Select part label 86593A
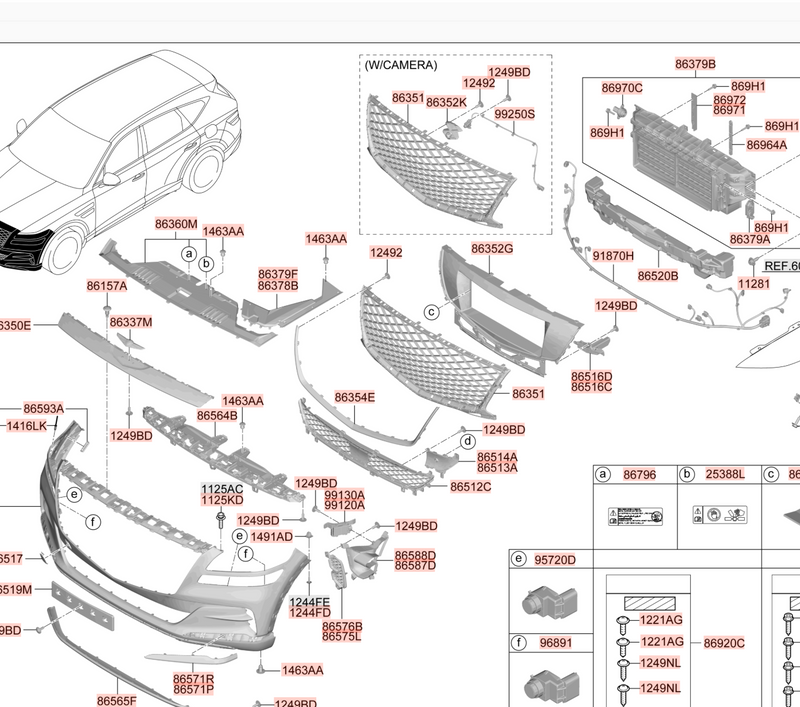This screenshot has height=707, width=800. pos(43,409)
